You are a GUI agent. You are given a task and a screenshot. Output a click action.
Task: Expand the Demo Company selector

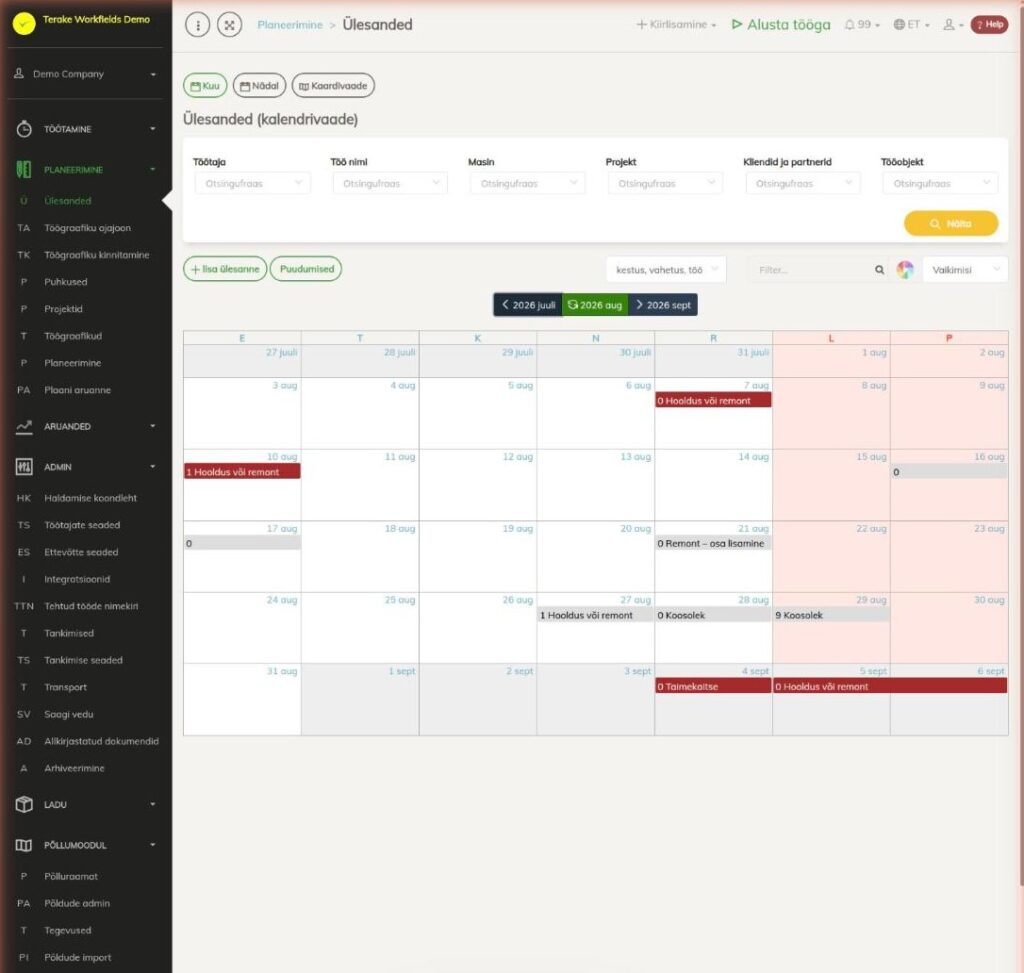pyautogui.click(x=85, y=74)
